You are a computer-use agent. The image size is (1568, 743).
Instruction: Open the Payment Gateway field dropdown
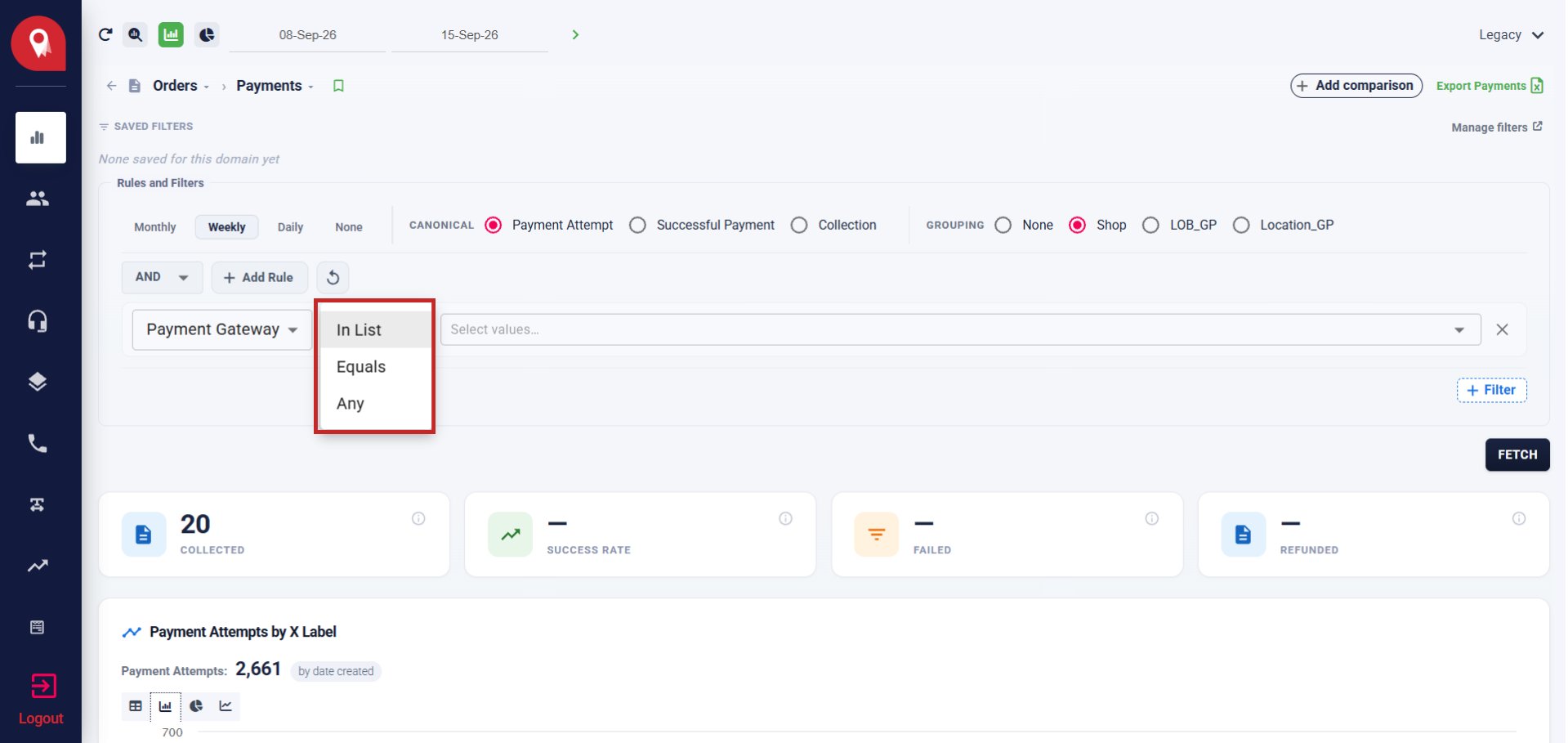click(x=221, y=329)
